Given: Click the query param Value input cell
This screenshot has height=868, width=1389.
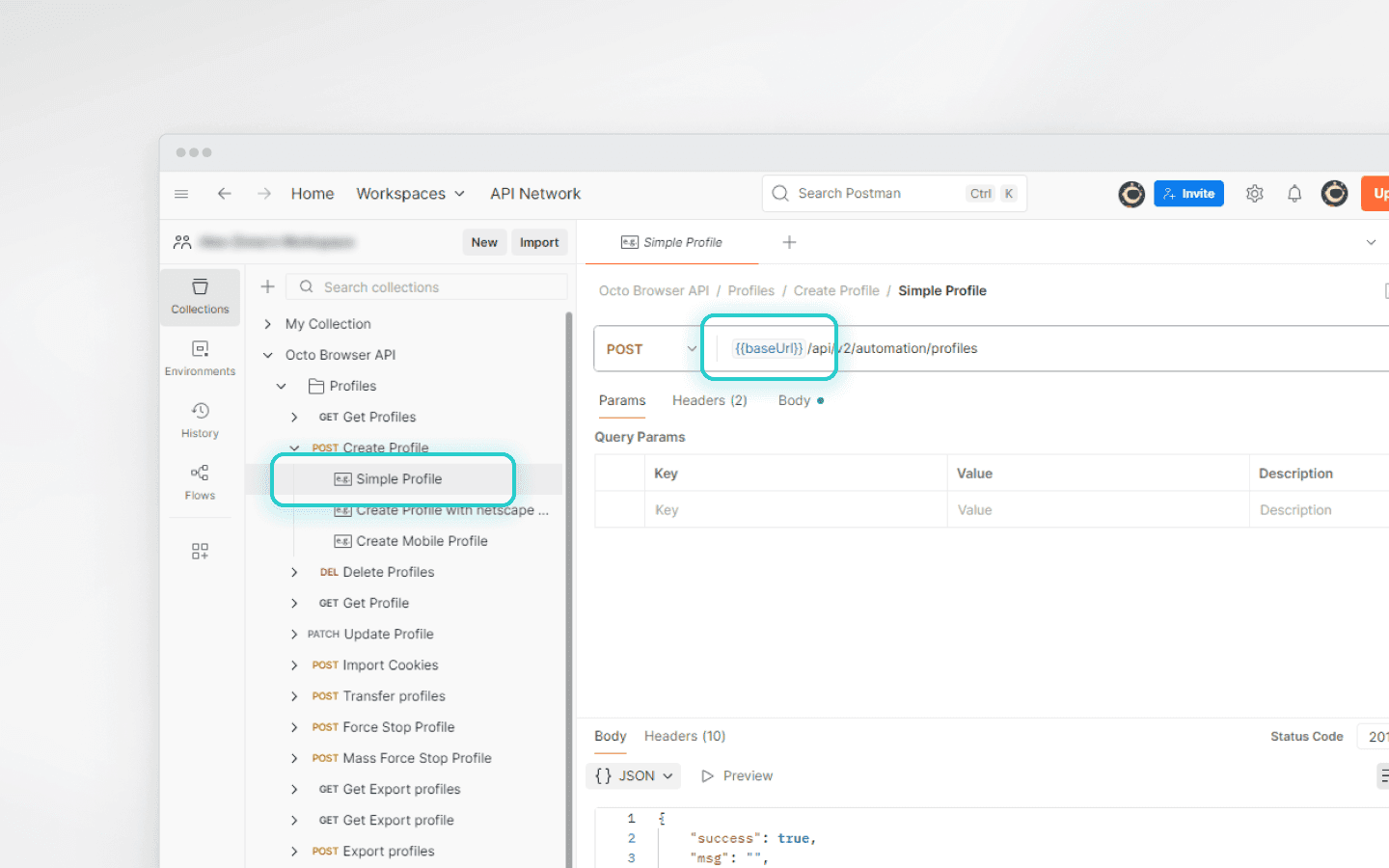Looking at the screenshot, I should pyautogui.click(x=1098, y=510).
